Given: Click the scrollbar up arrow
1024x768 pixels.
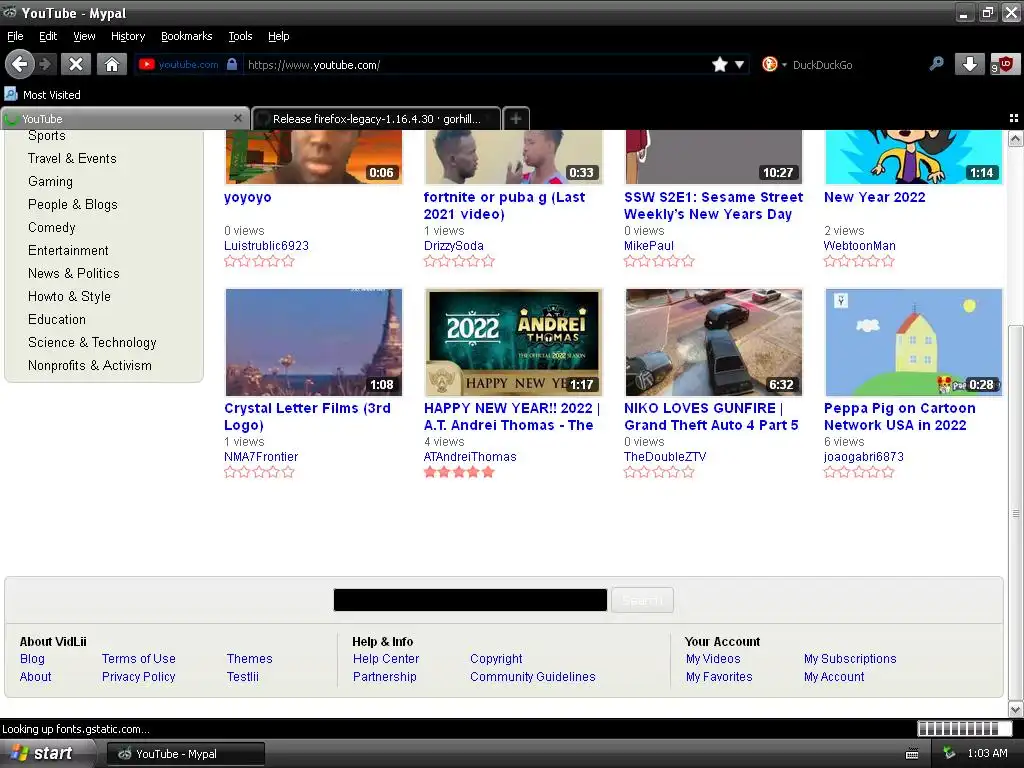Looking at the screenshot, I should [x=1015, y=138].
